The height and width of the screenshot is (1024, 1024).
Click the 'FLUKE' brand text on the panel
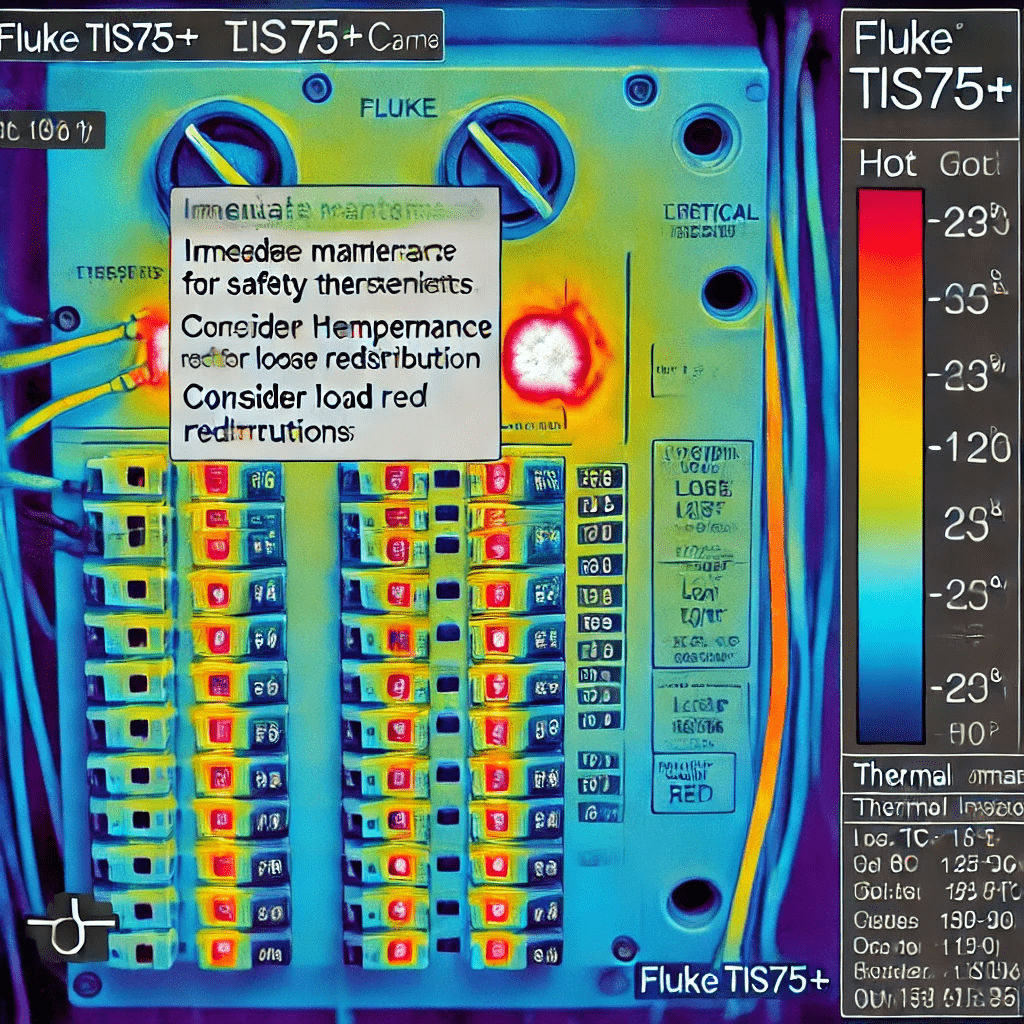coord(398,108)
